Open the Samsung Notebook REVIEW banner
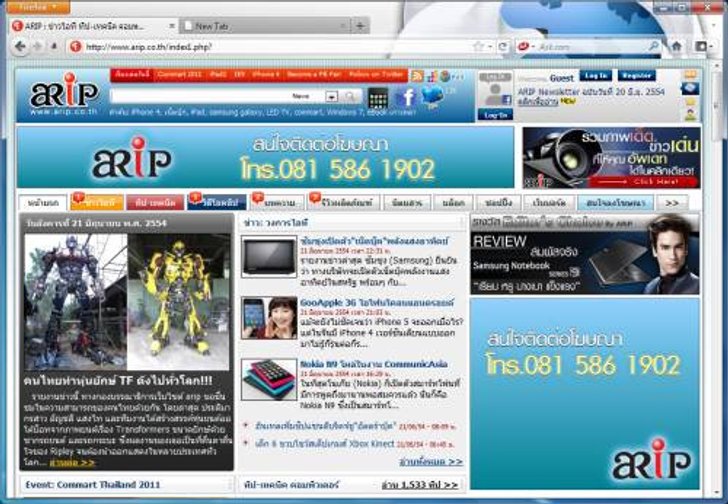728x504 pixels. coord(585,254)
